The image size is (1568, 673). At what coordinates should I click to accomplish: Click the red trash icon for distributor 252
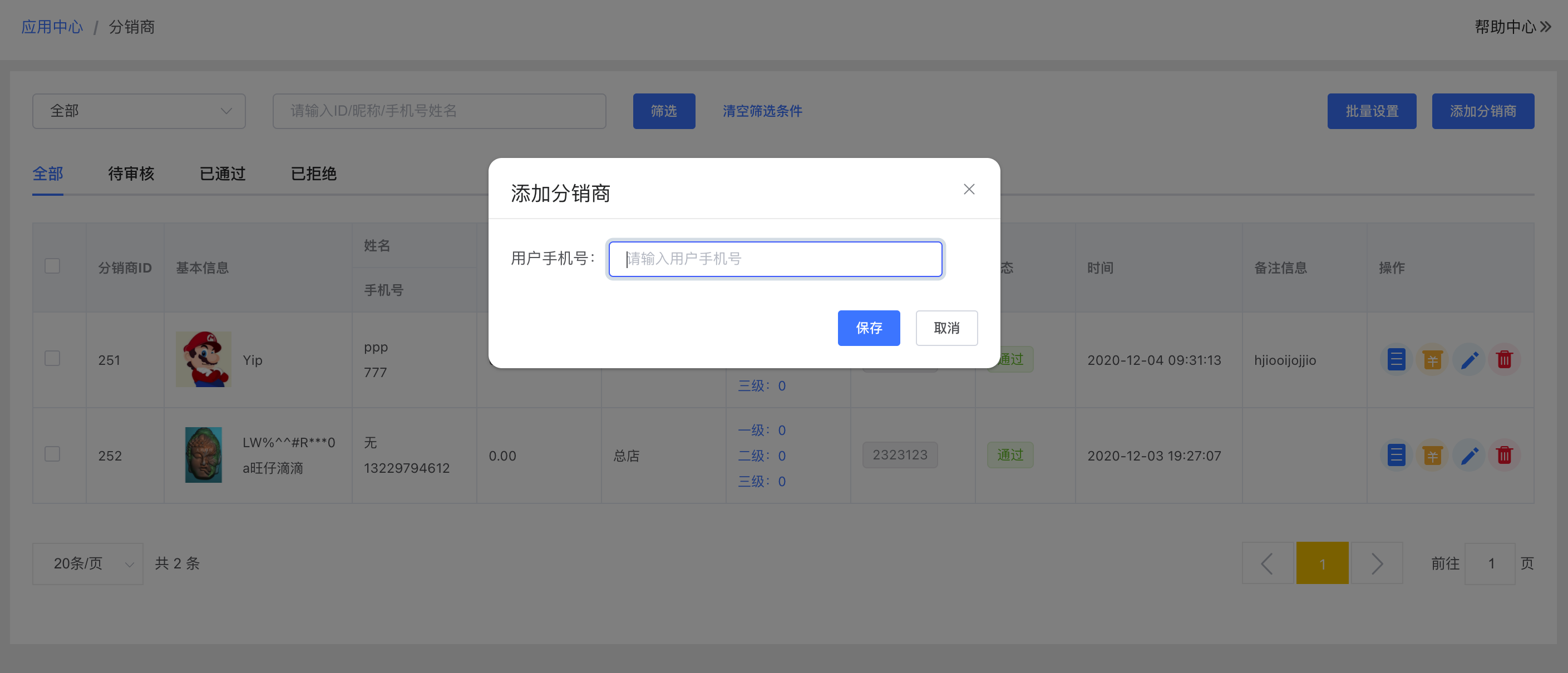(1504, 455)
